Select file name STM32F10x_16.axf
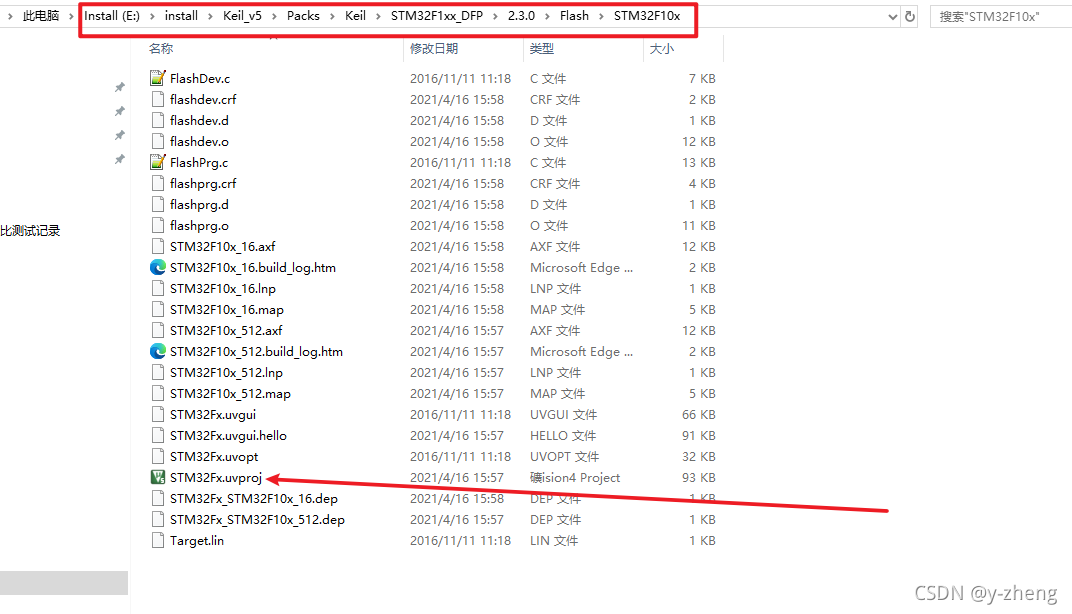The height and width of the screenshot is (614, 1072). coord(222,246)
